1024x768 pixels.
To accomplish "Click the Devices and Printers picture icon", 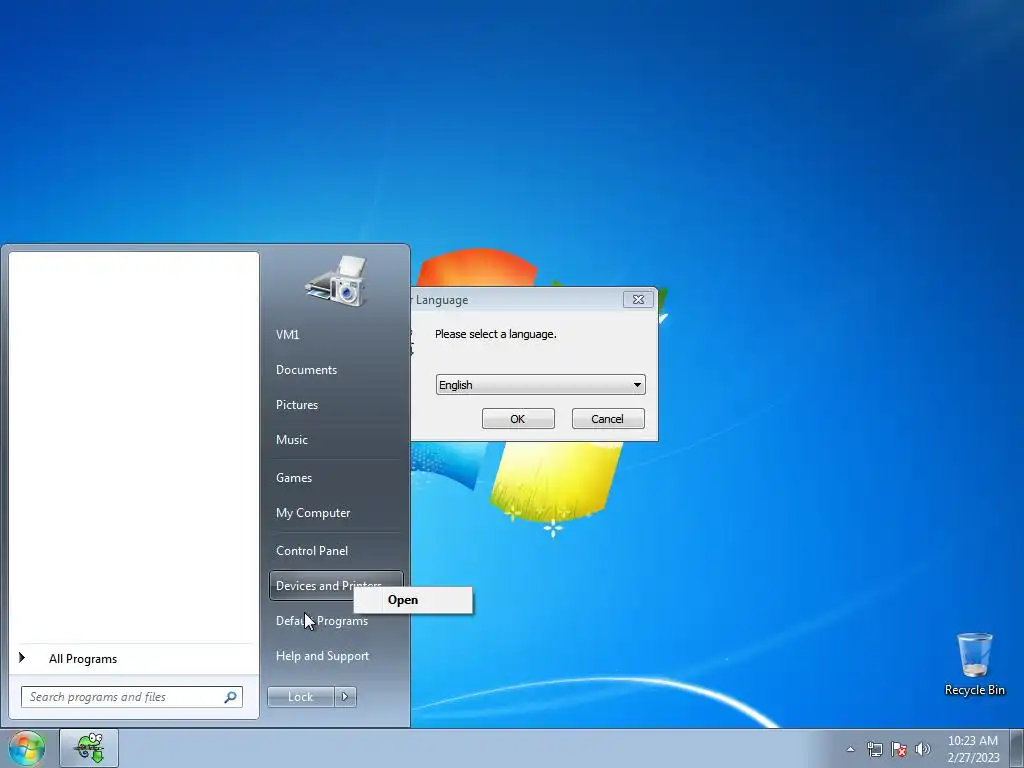I will pos(336,281).
